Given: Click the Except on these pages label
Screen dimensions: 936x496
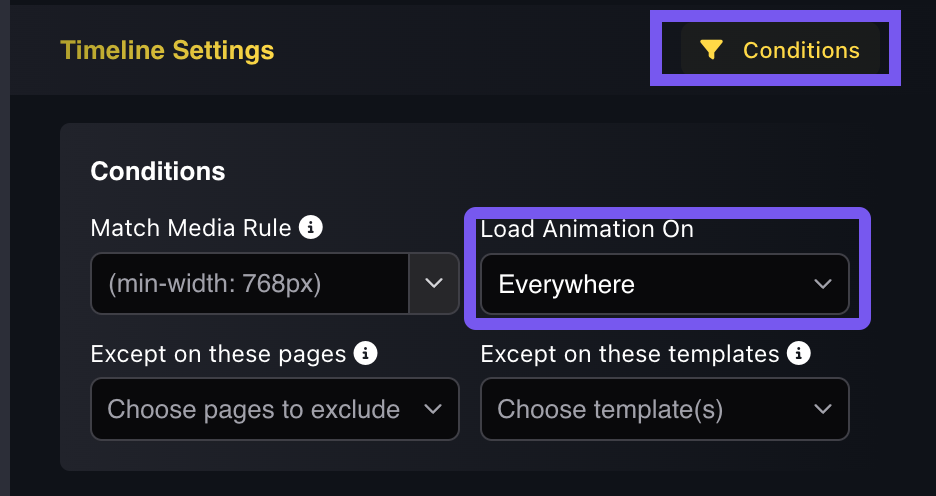Looking at the screenshot, I should (218, 354).
